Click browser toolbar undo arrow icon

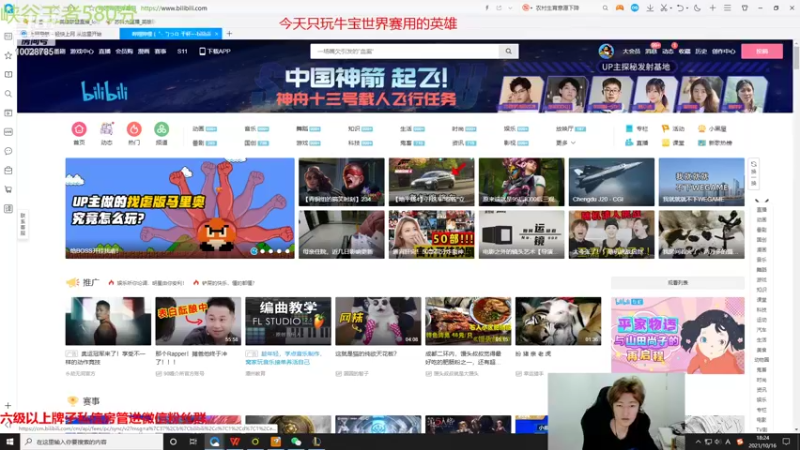pyautogui.click(x=680, y=8)
